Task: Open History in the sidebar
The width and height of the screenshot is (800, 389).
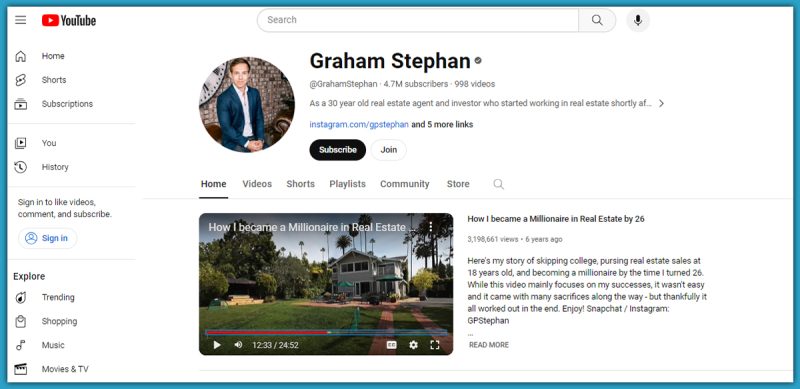Action: 55,167
